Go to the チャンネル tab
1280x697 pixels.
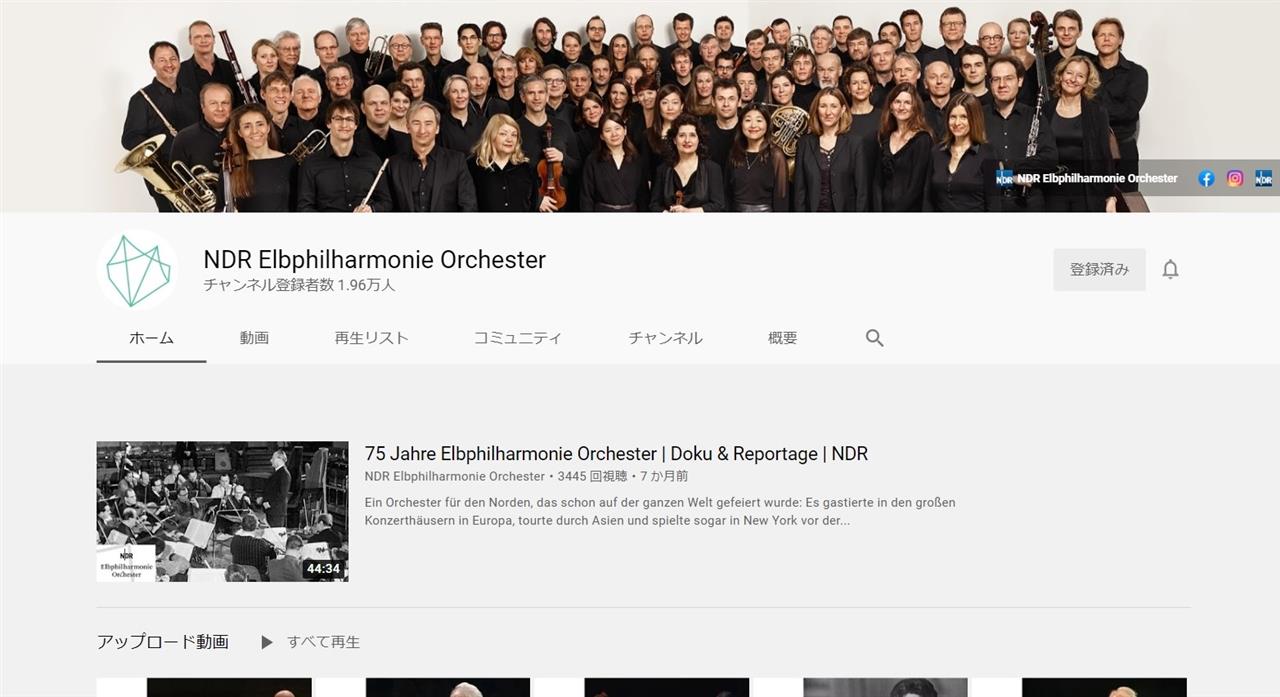point(665,338)
